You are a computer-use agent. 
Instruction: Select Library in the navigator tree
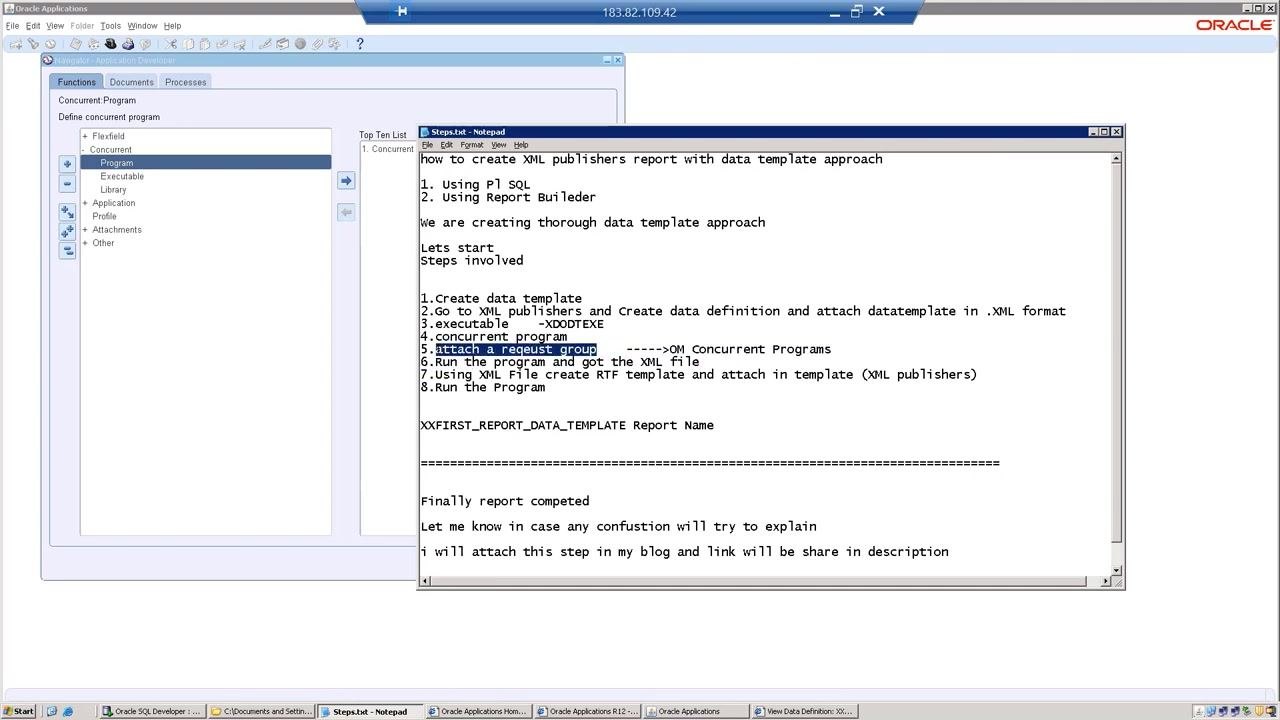click(x=113, y=190)
